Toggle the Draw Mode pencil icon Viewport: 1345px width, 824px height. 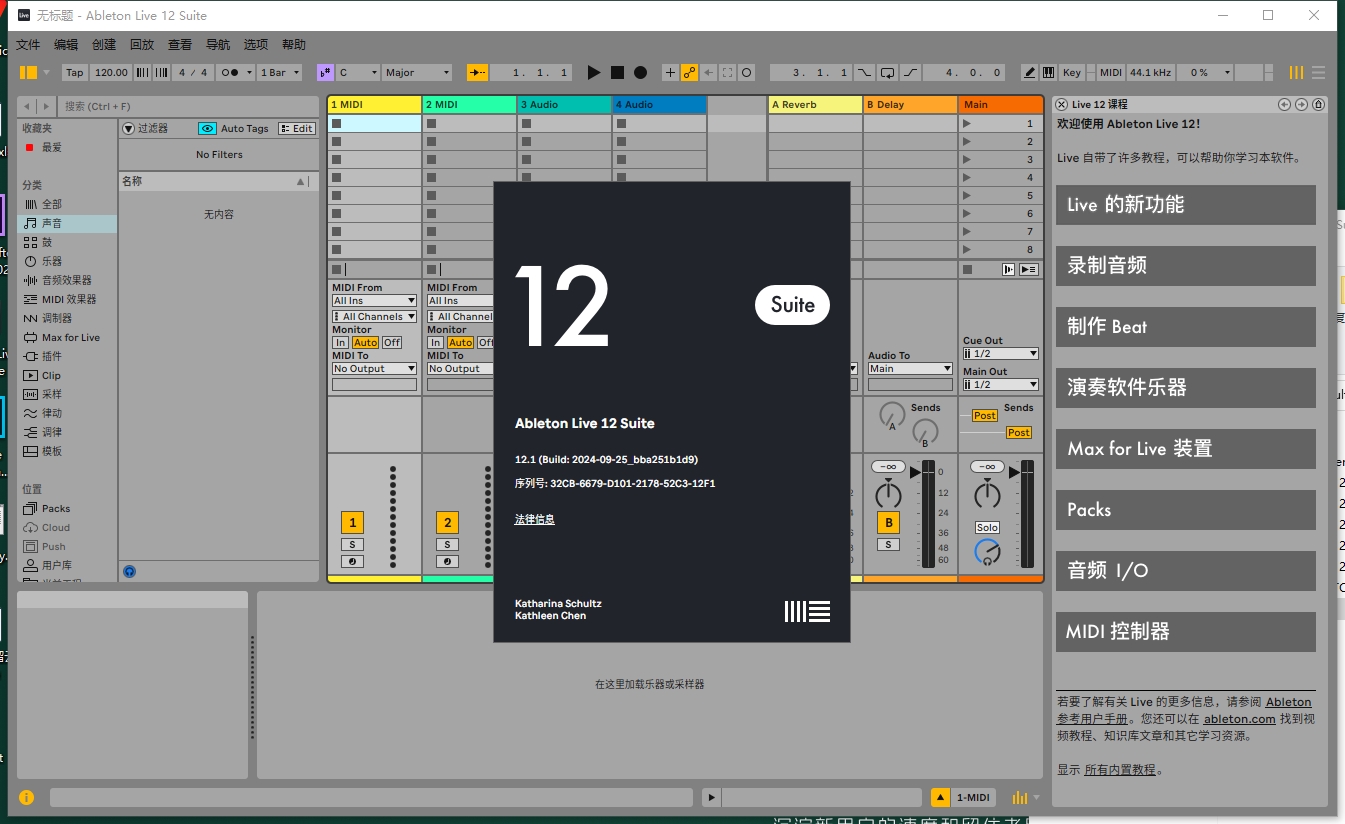[1029, 72]
